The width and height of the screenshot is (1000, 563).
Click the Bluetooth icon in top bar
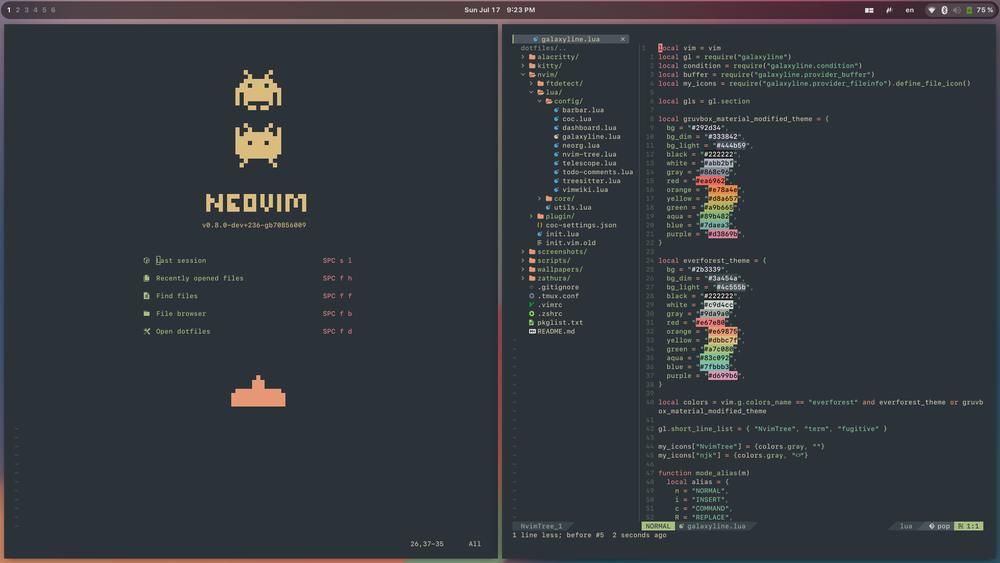click(945, 10)
